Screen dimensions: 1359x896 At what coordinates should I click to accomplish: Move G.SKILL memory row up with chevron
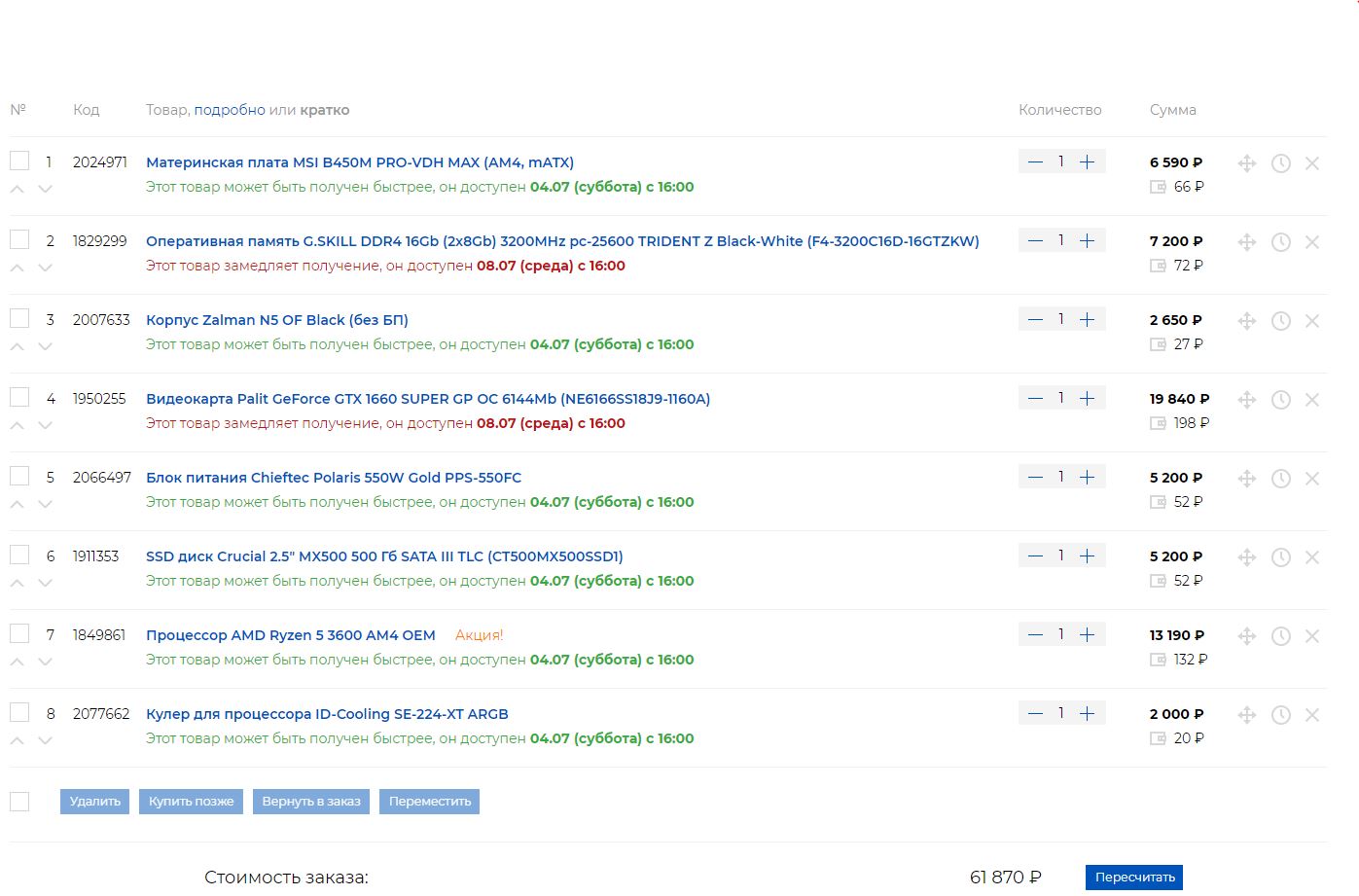[18, 268]
